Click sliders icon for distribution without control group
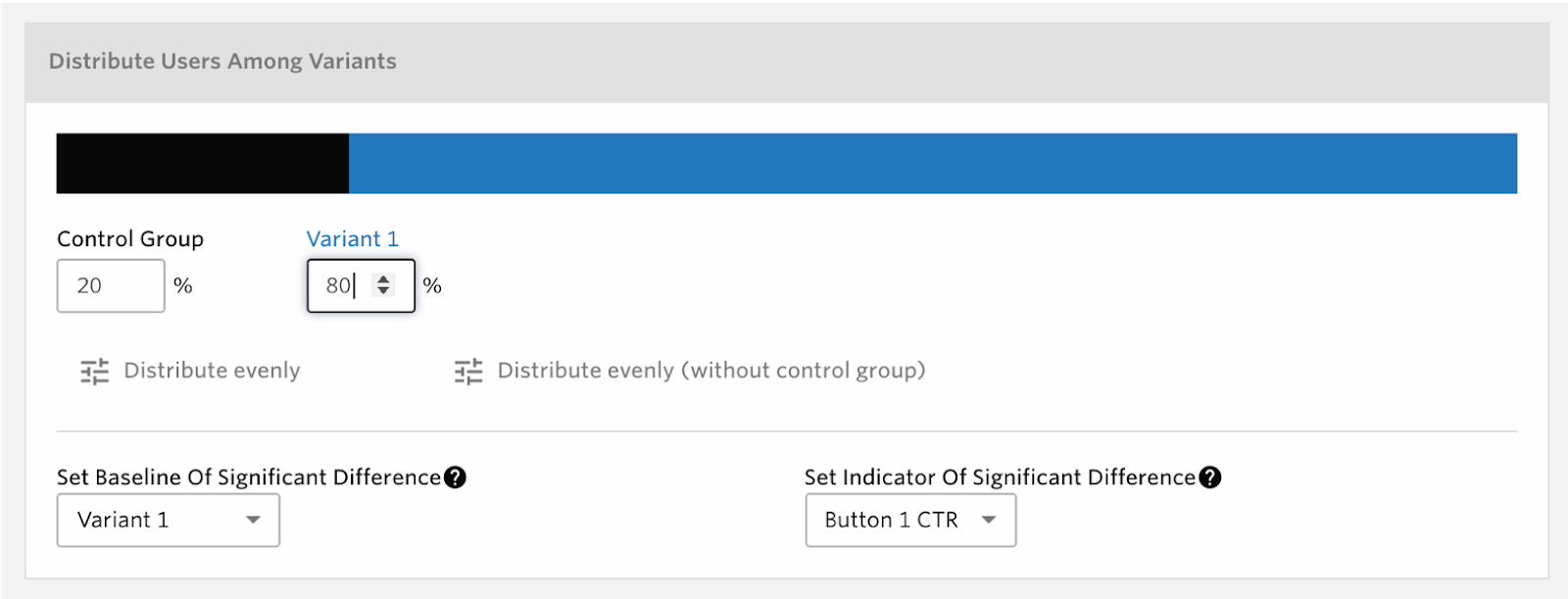This screenshot has height=599, width=1568. 468,372
